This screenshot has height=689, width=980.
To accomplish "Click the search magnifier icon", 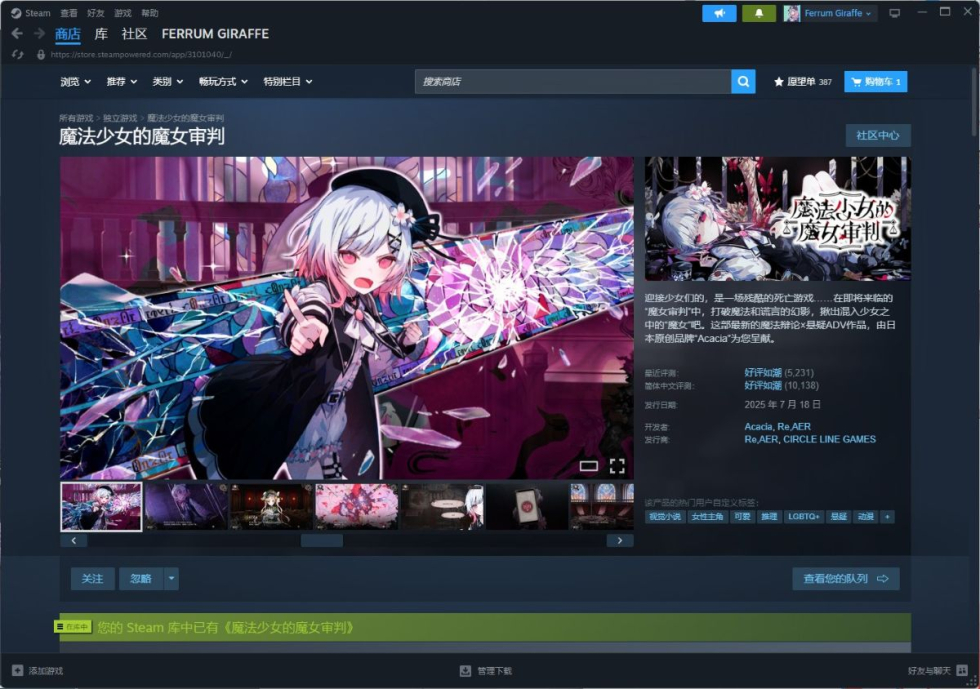I will 741,81.
